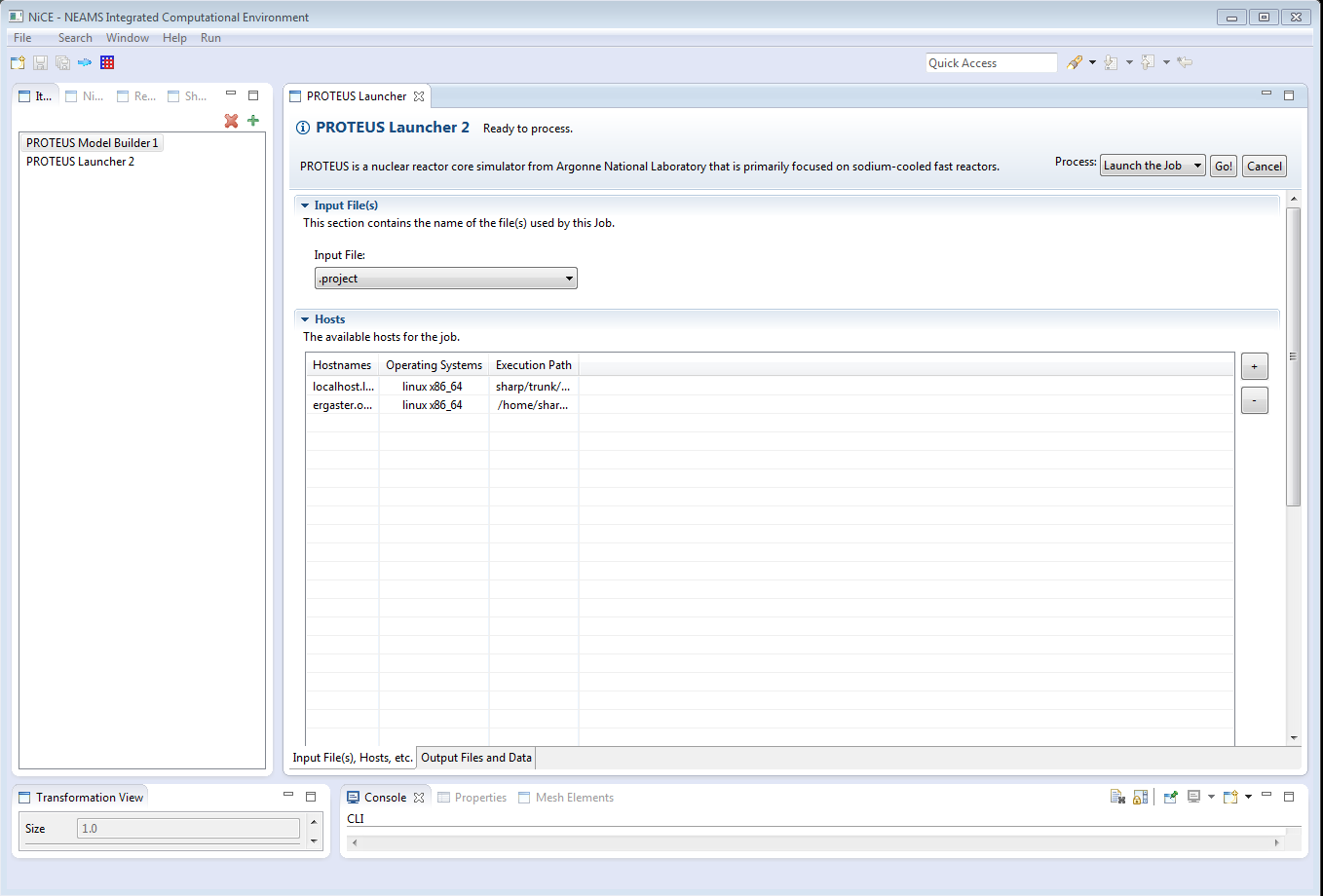Click the Console horizontal scrollbar

[x=815, y=842]
